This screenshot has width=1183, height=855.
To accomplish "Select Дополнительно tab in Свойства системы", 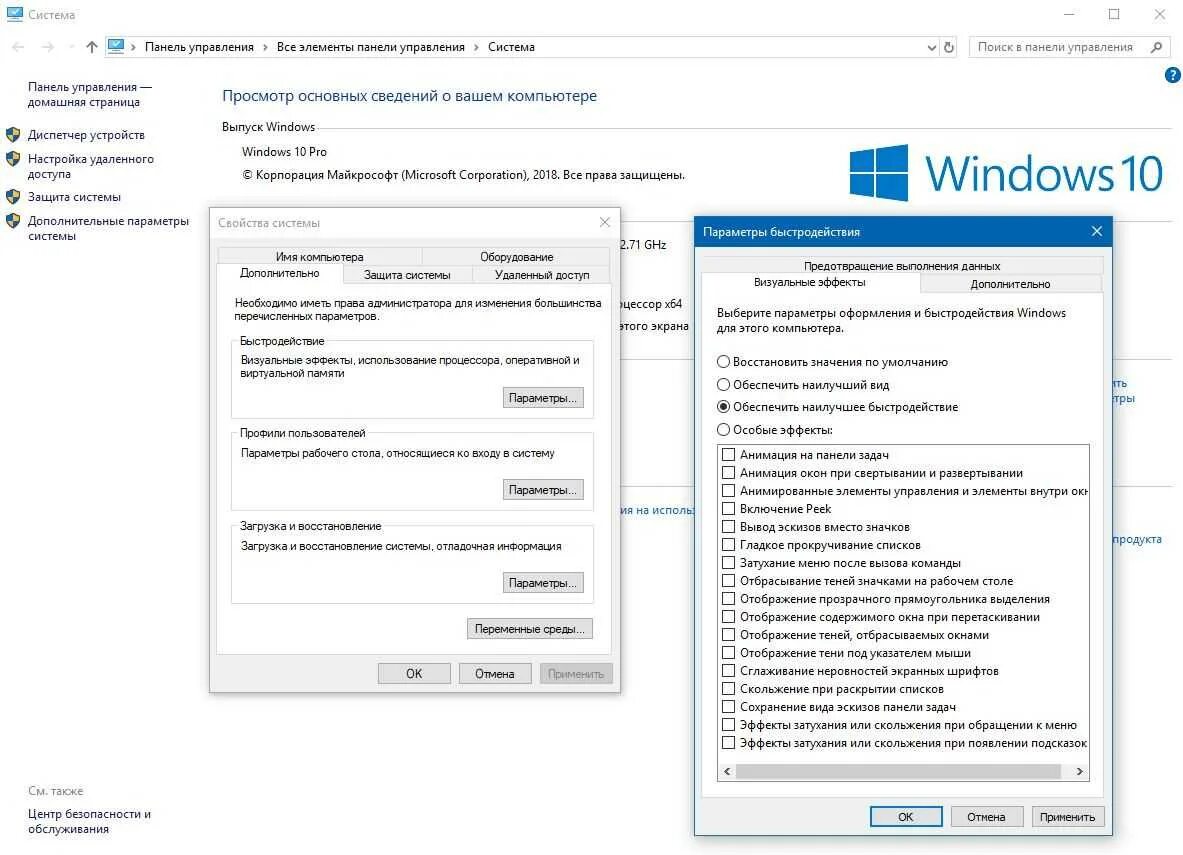I will point(280,273).
